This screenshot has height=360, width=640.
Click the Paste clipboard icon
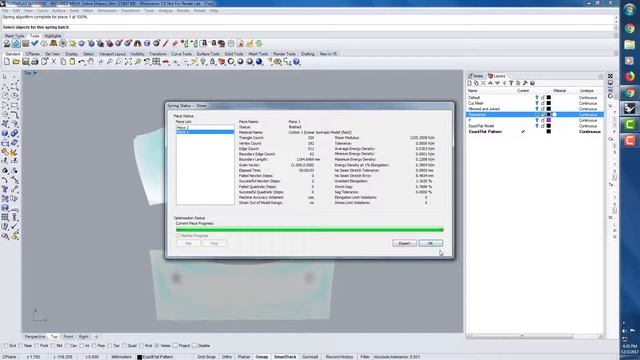click(x=72, y=62)
